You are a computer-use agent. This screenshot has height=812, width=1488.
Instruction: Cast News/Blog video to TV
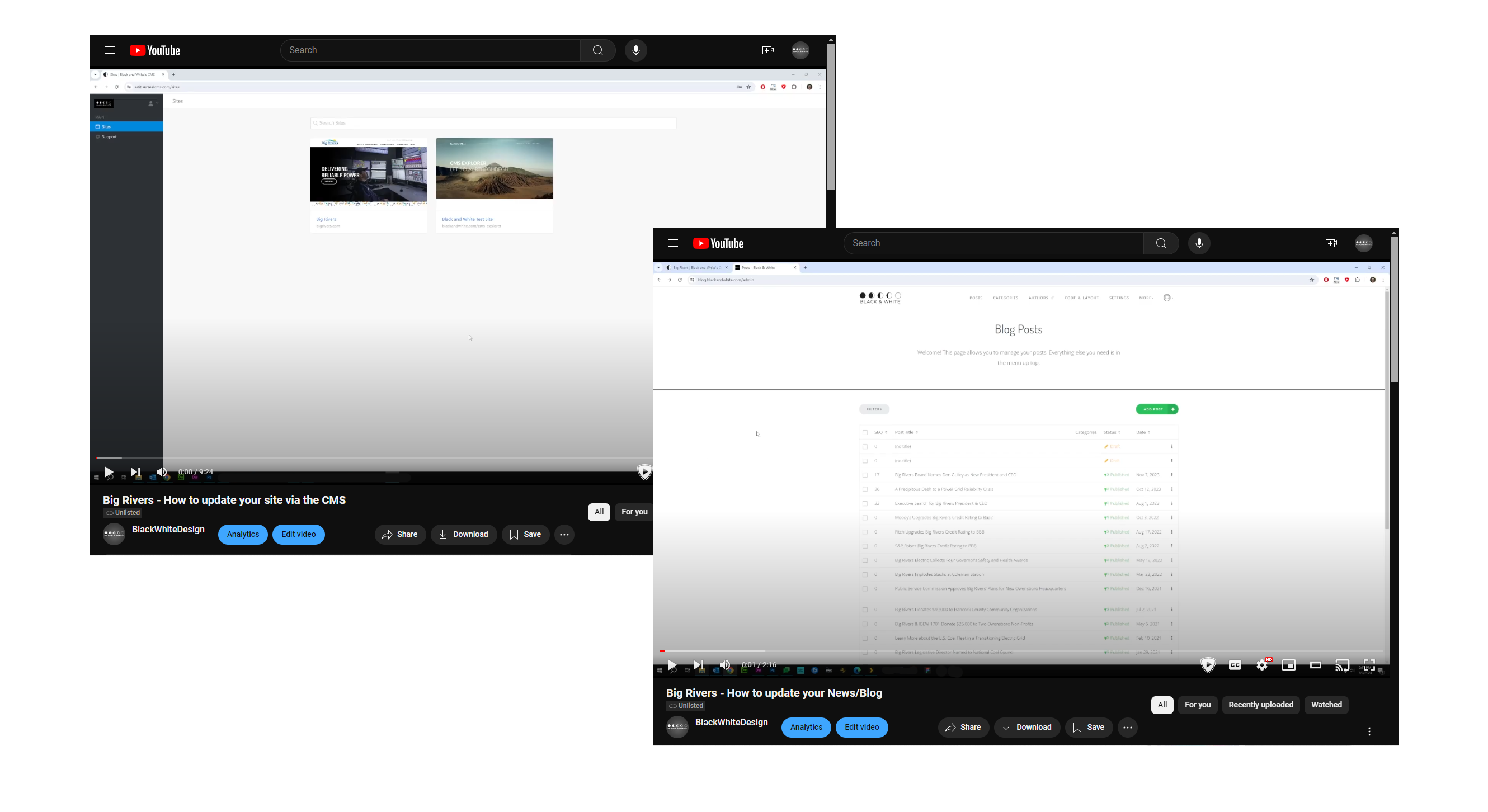pyautogui.click(x=1342, y=665)
